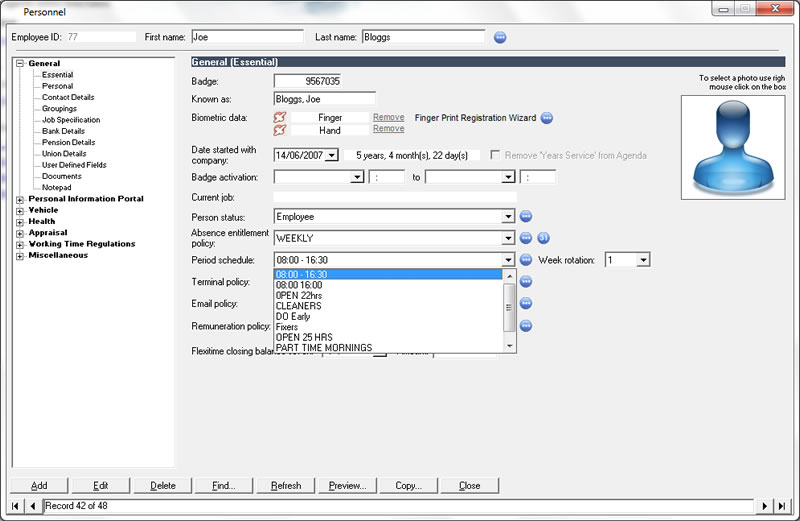Select CLEANERS in the period schedule list
Image resolution: width=800 pixels, height=521 pixels.
tap(298, 306)
